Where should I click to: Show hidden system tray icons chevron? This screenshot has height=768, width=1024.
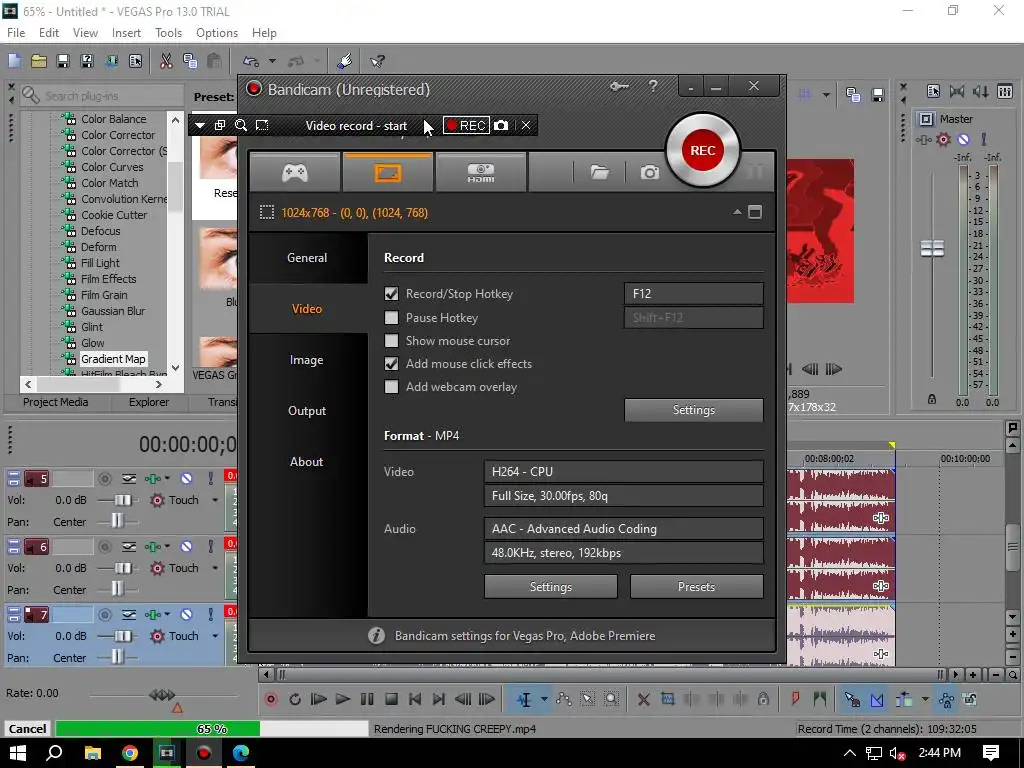coord(849,753)
